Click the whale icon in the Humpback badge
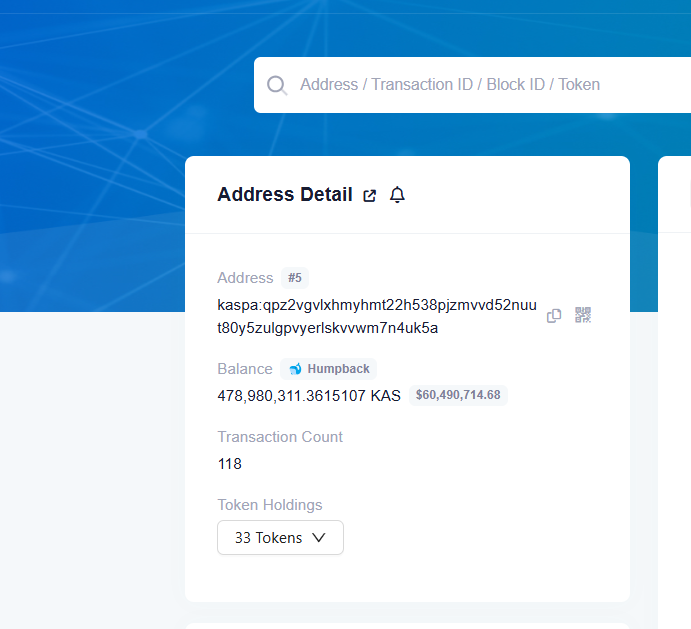The width and height of the screenshot is (691, 629). click(x=295, y=369)
